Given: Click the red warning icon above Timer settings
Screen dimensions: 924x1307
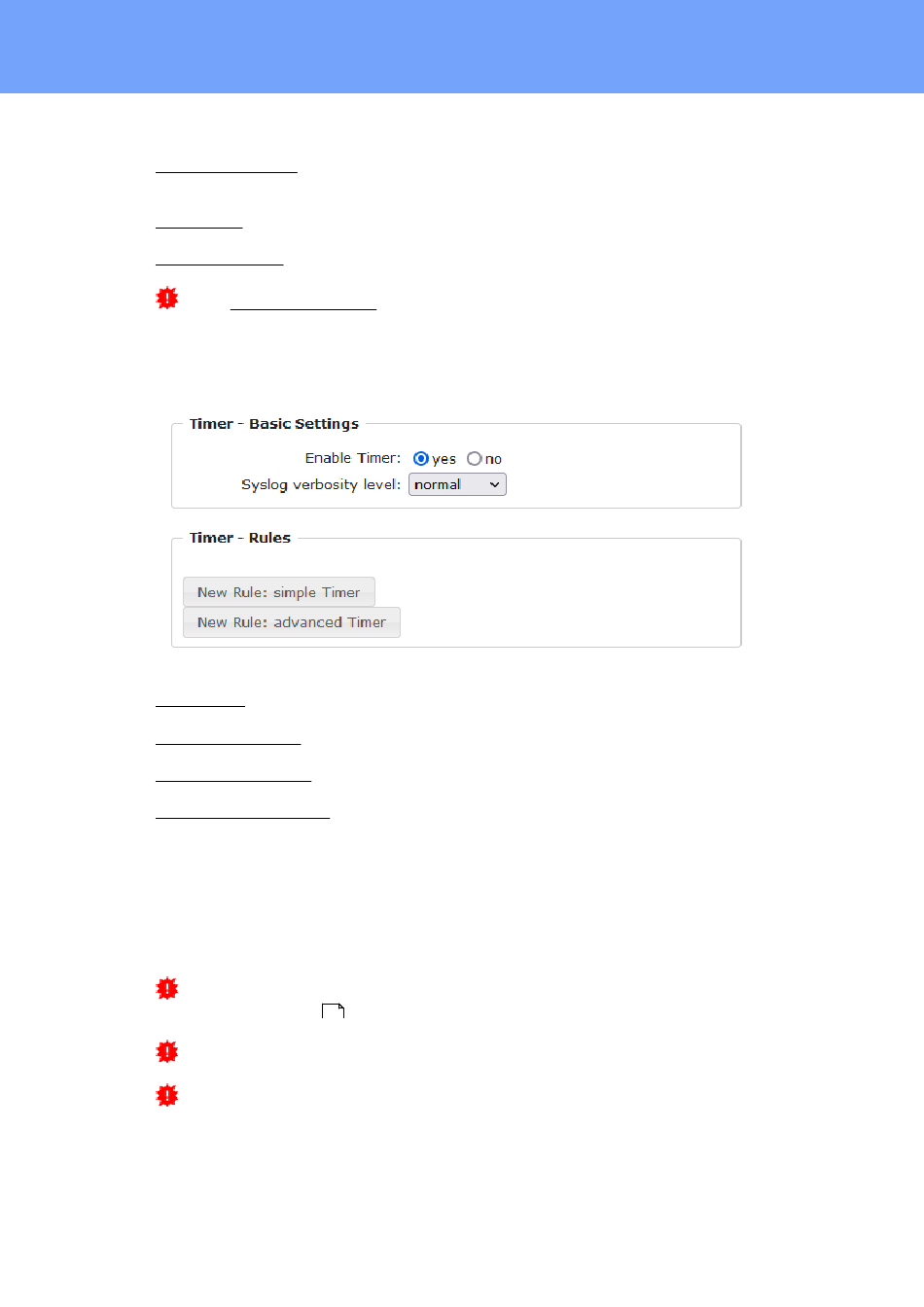Looking at the screenshot, I should coord(167,298).
